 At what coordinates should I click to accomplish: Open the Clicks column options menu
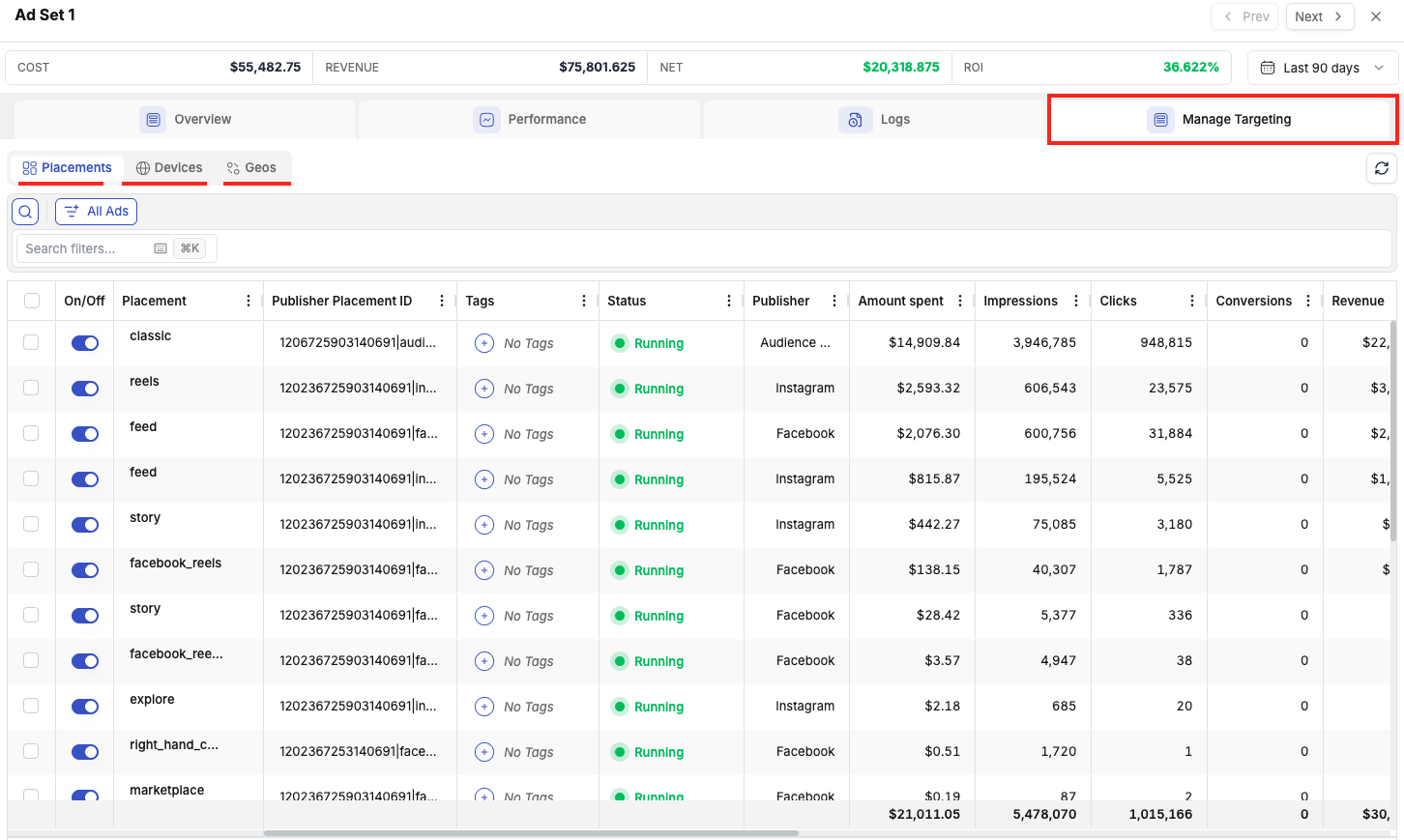(1192, 301)
